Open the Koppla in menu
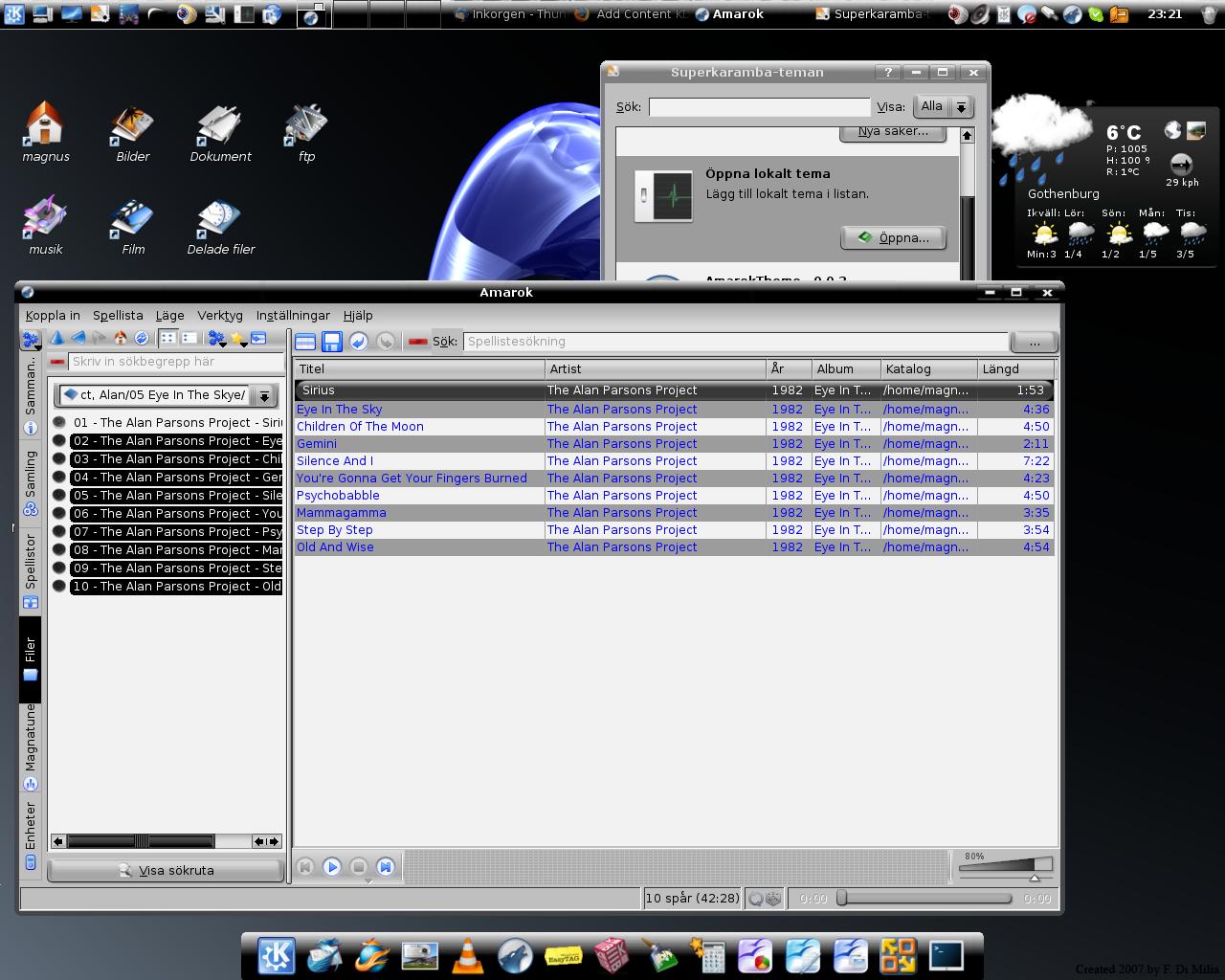This screenshot has width=1225, height=980. tap(53, 315)
